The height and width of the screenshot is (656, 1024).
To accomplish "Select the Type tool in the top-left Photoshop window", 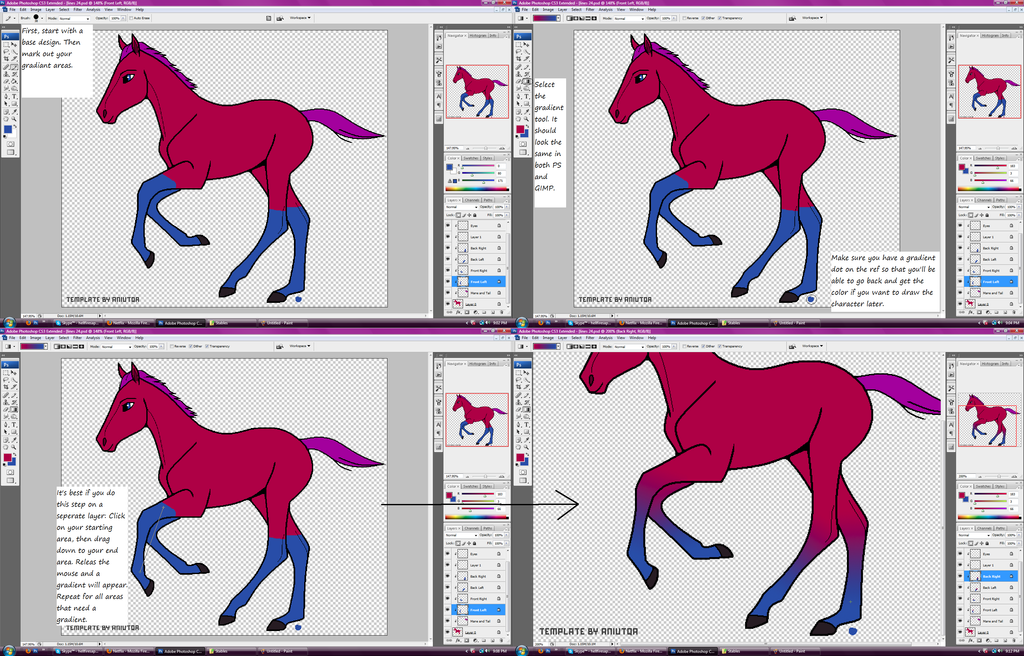I will click(x=14, y=96).
